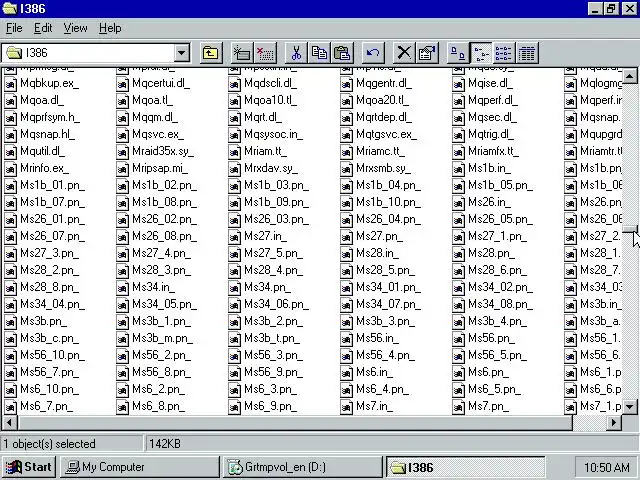Select the file icon of Ms1b_05.pn_
Image resolution: width=640 pixels, height=480 pixels.
[x=458, y=186]
